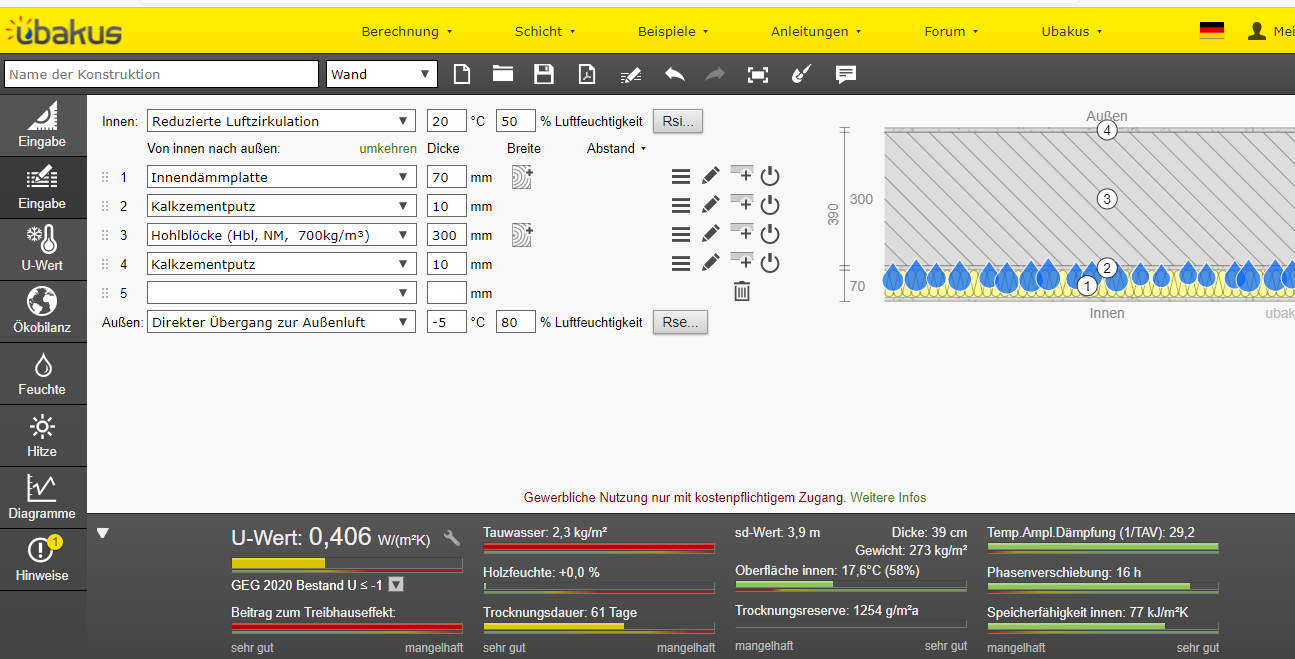Open the U-Wert sidebar panel

pyautogui.click(x=42, y=250)
